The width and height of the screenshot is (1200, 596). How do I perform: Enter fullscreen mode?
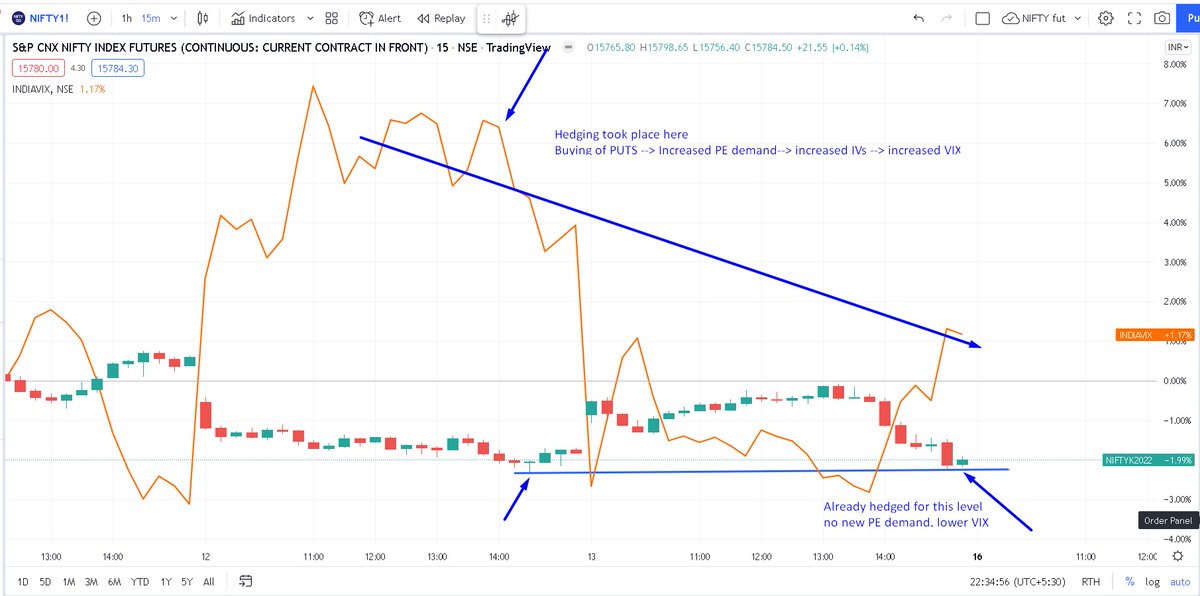(x=1134, y=18)
